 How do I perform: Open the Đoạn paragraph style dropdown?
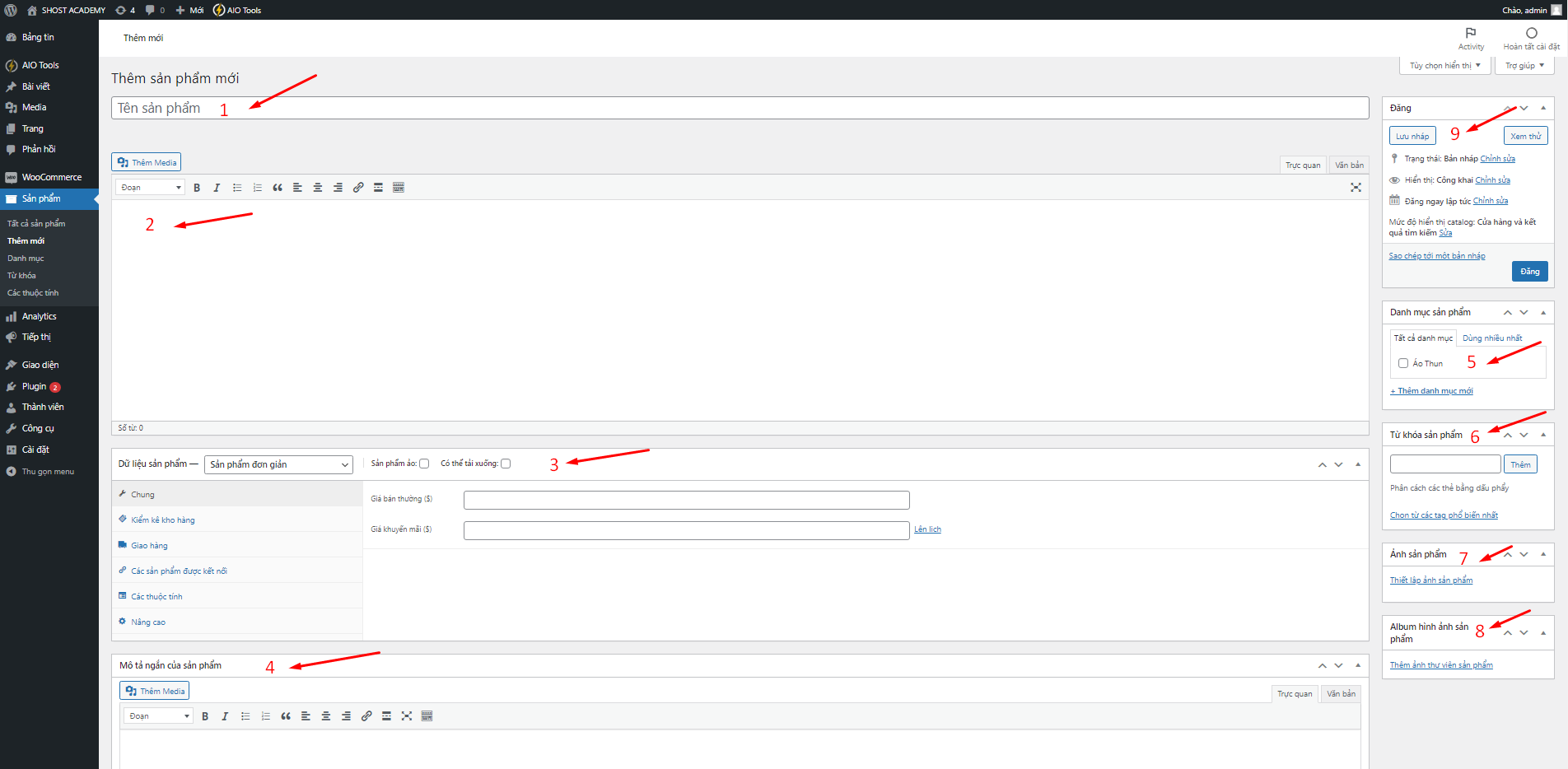click(x=149, y=187)
